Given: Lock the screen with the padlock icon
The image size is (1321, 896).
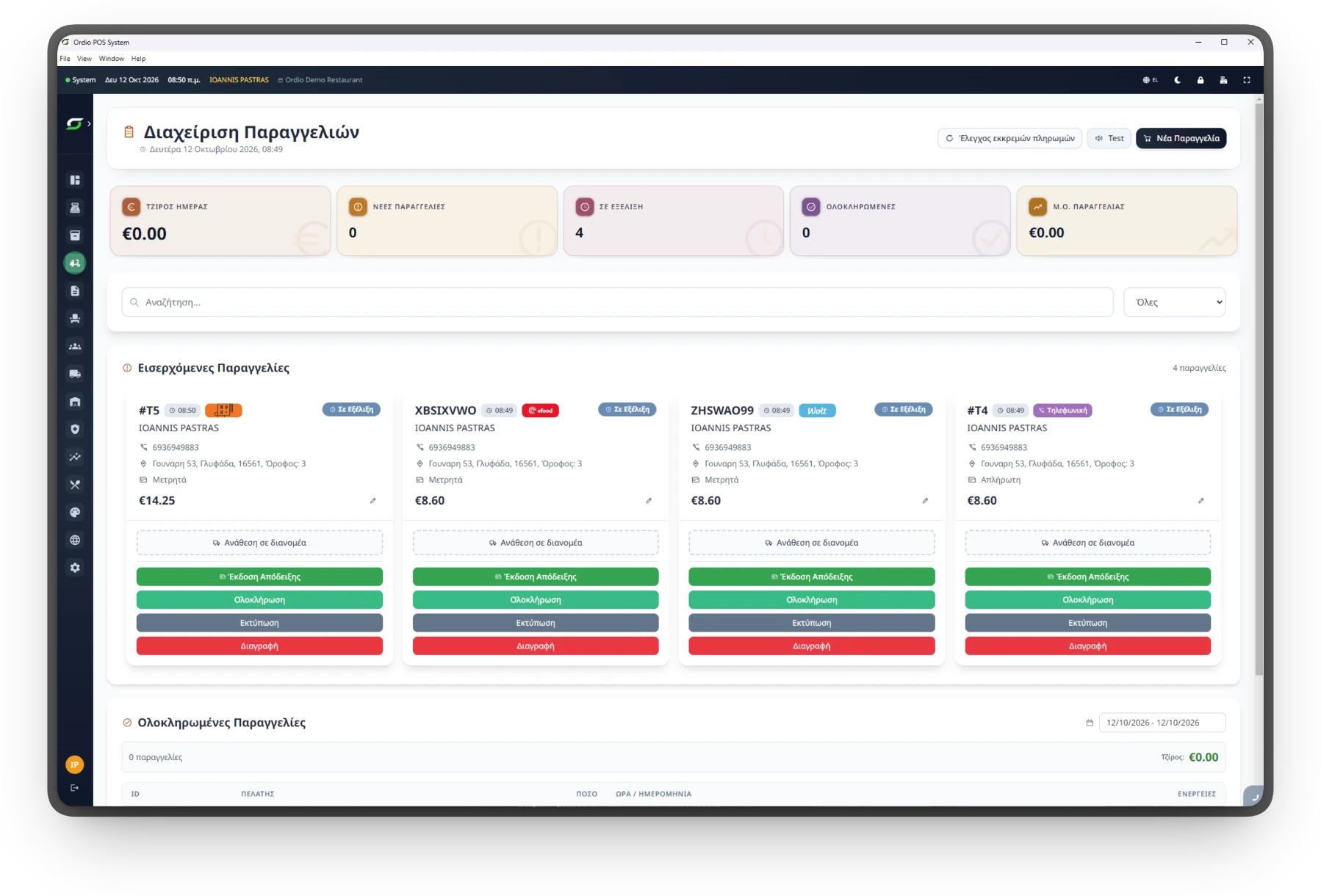Looking at the screenshot, I should [1201, 80].
